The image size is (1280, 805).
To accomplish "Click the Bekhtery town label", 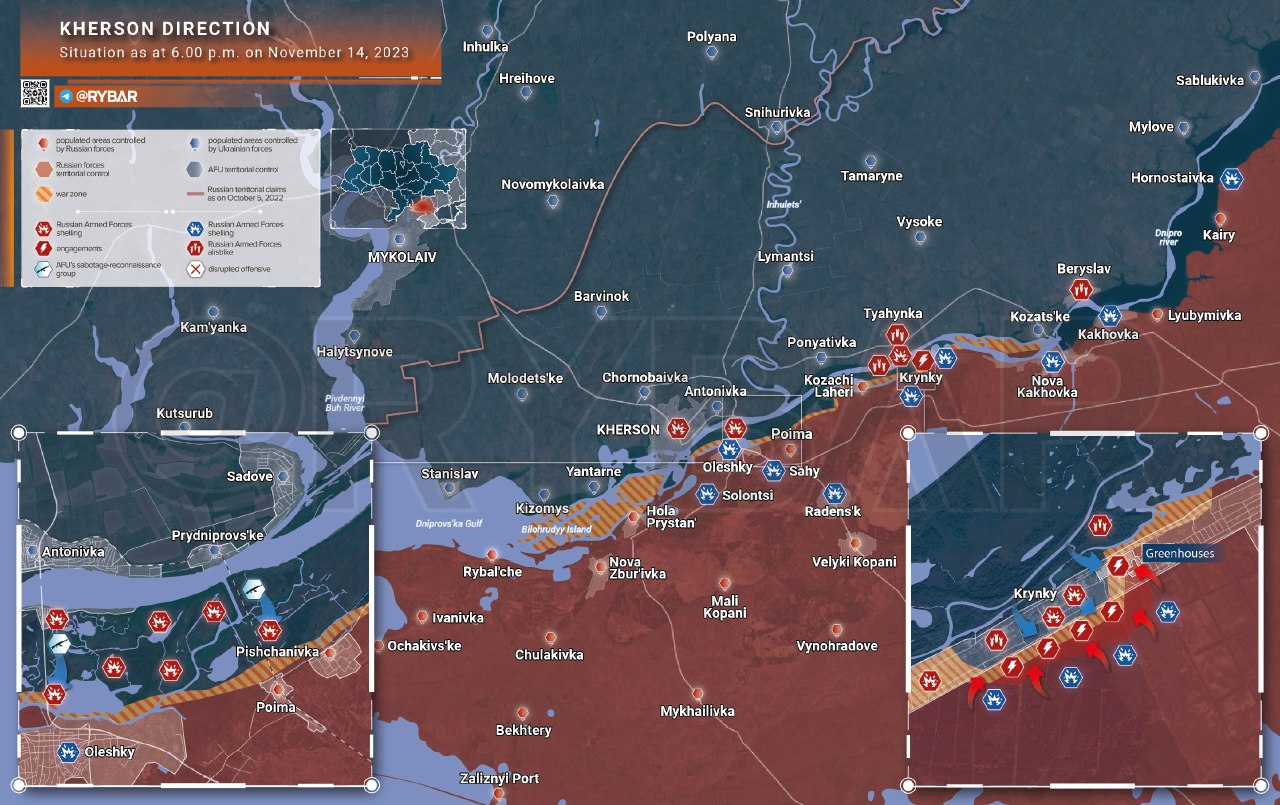I will (x=523, y=730).
